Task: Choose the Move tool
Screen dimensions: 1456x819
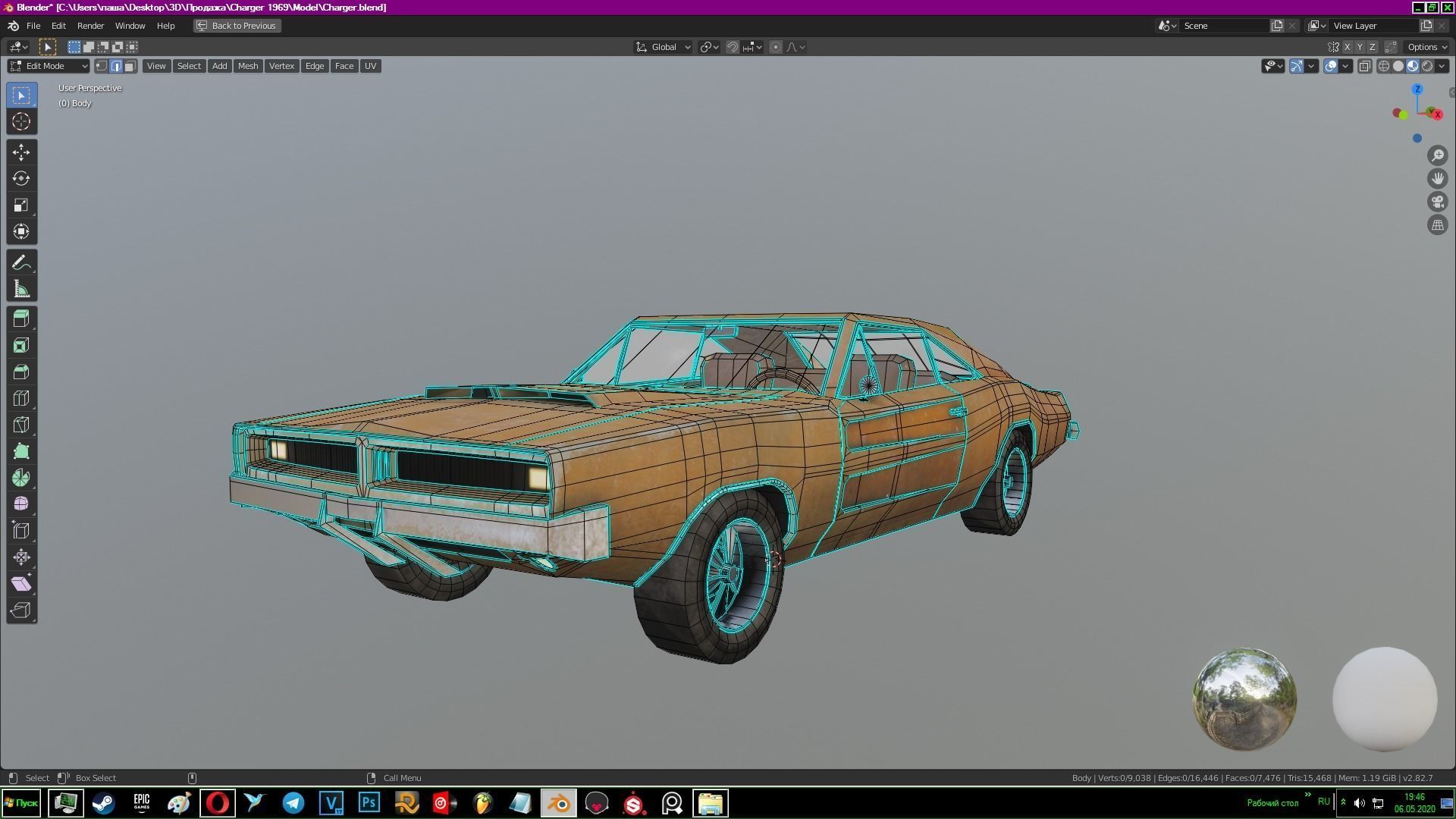Action: click(21, 152)
